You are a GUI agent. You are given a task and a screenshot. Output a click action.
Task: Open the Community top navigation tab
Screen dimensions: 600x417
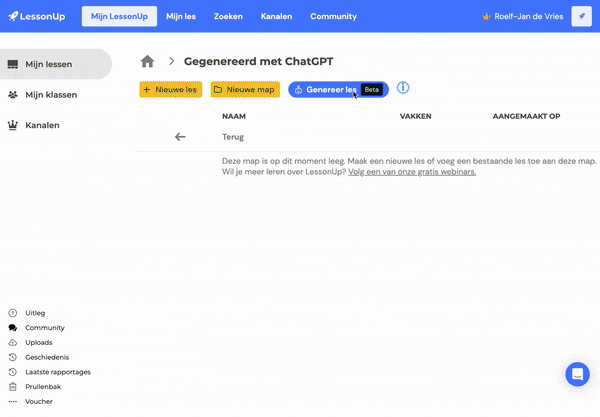pos(333,16)
